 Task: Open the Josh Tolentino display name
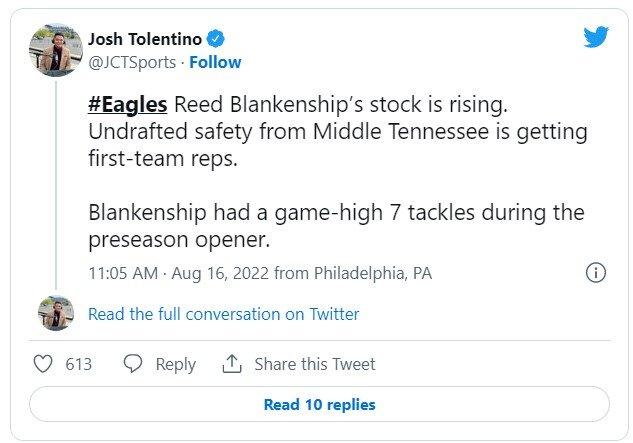click(144, 39)
